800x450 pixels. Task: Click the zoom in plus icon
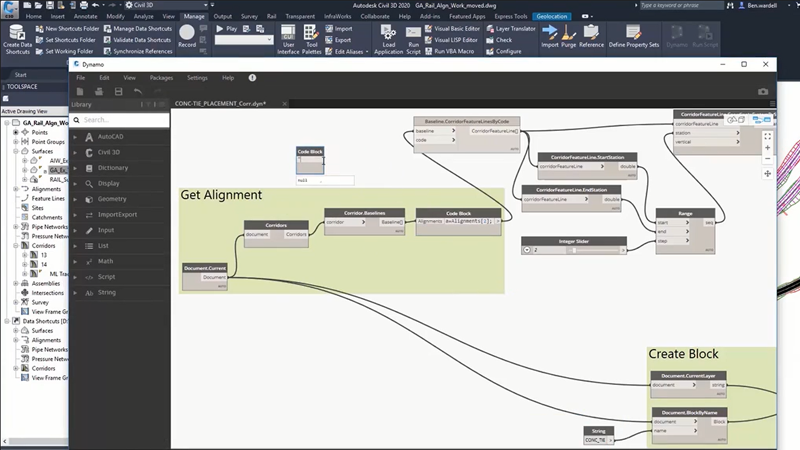coord(767,146)
